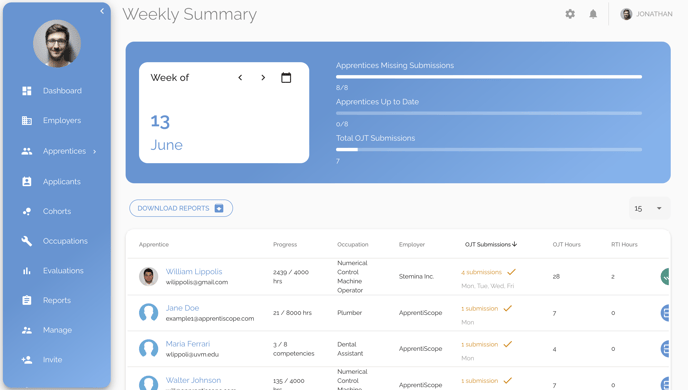The image size is (688, 390).
Task: Open settings gear icon in header
Action: 570,14
